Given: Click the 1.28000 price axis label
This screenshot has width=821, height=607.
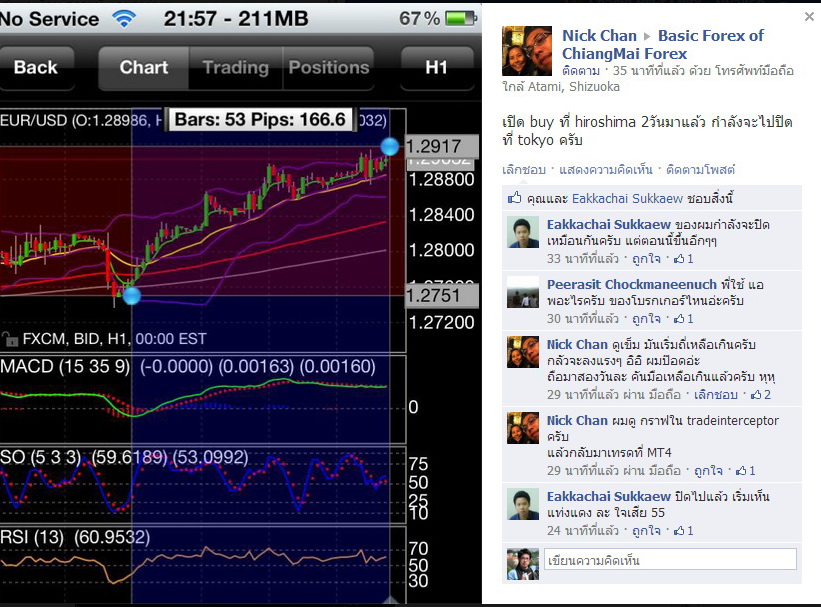Looking at the screenshot, I should tap(441, 250).
